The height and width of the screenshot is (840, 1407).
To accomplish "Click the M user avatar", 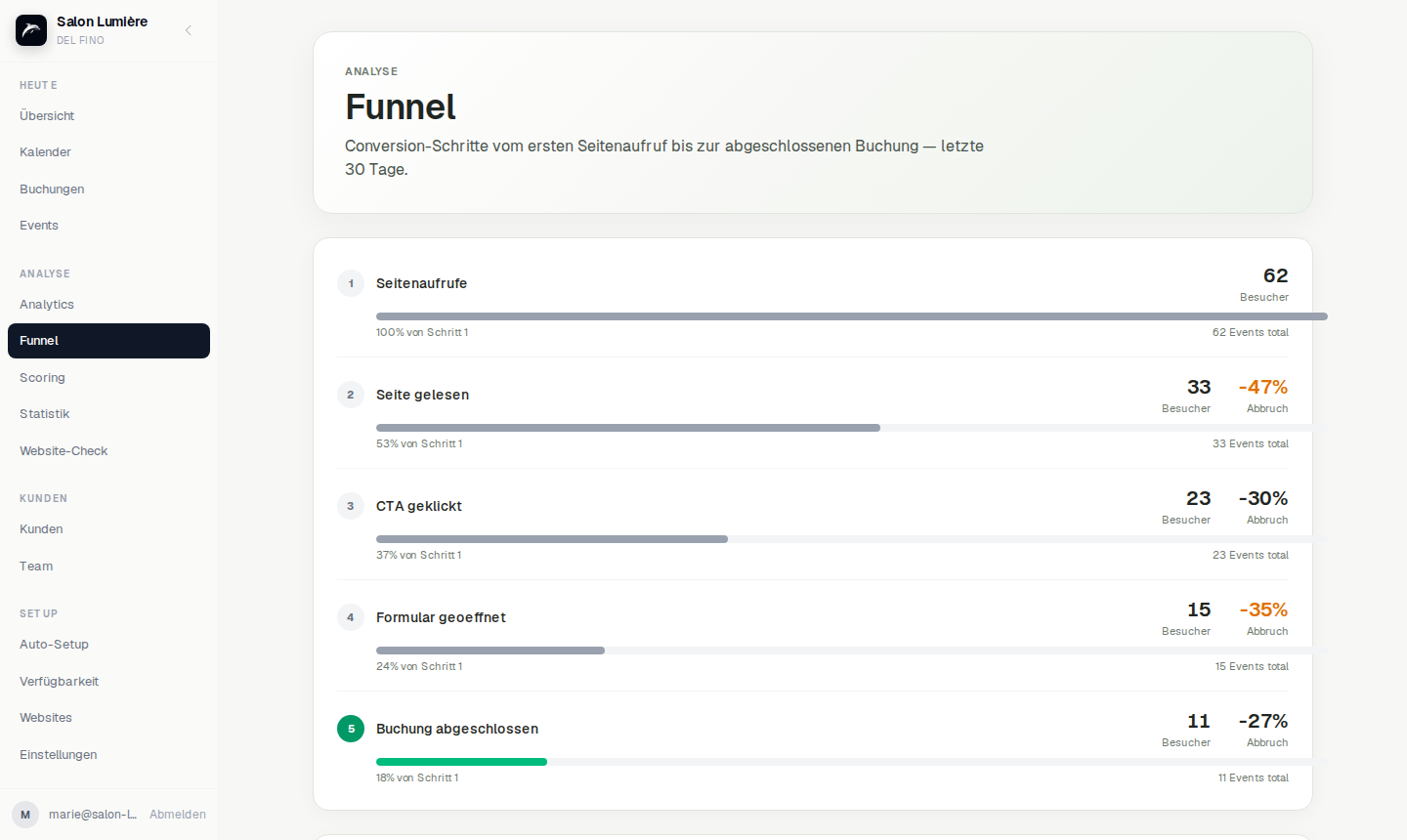I will 25,815.
